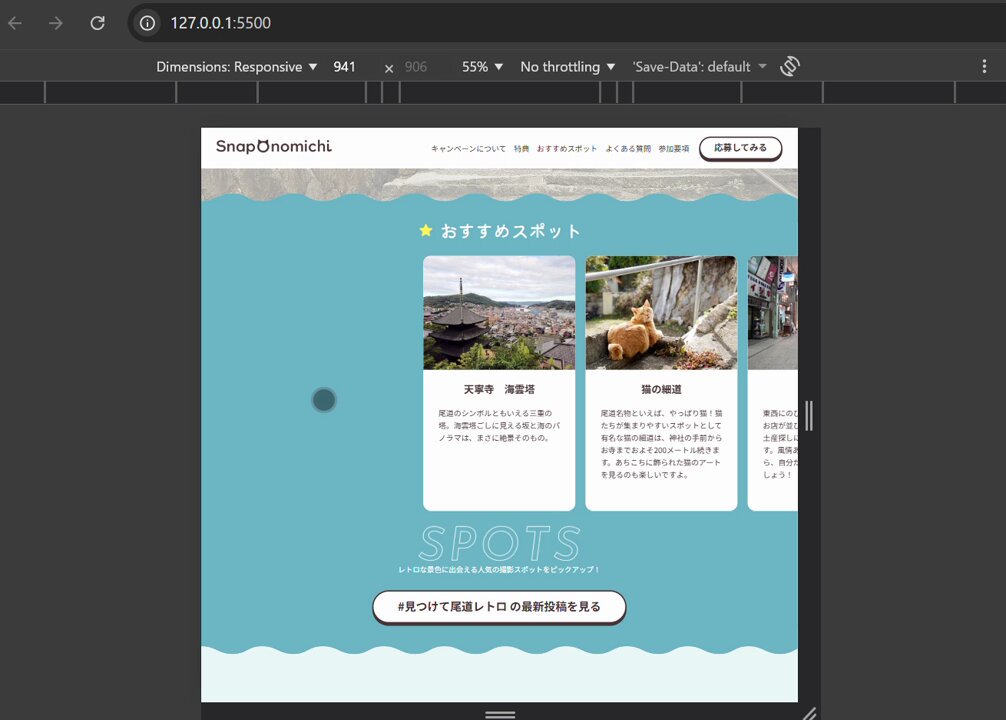Click the 猫の細道 cat photo thumbnail
The height and width of the screenshot is (720, 1006).
tap(660, 312)
